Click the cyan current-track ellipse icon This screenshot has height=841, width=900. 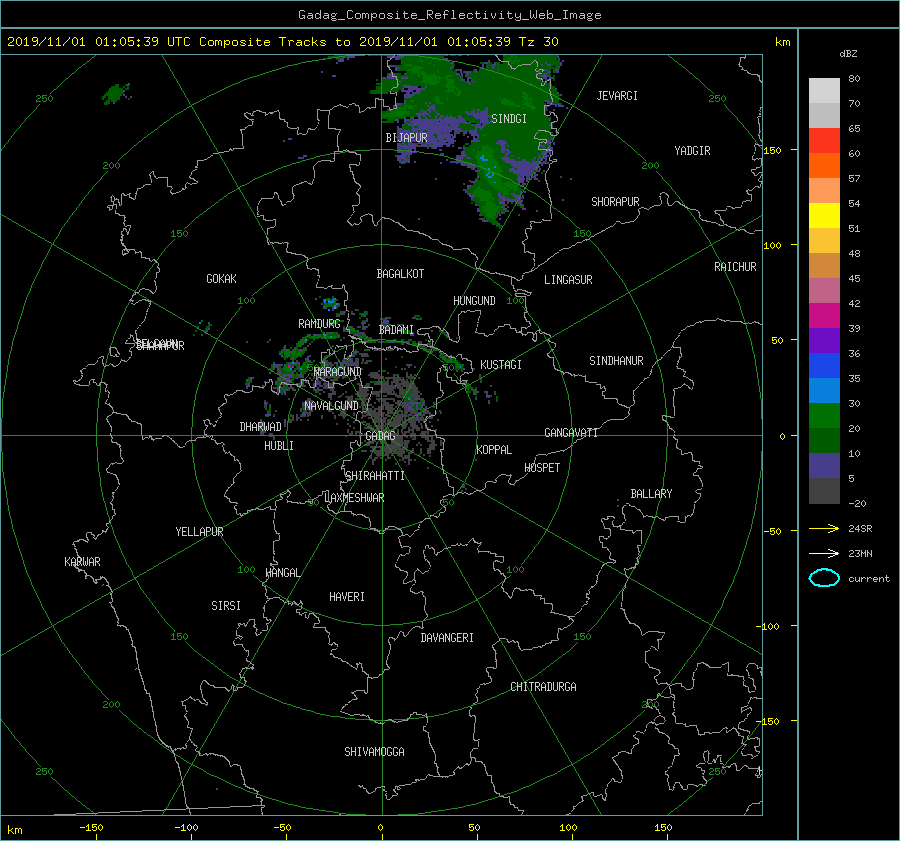(824, 578)
